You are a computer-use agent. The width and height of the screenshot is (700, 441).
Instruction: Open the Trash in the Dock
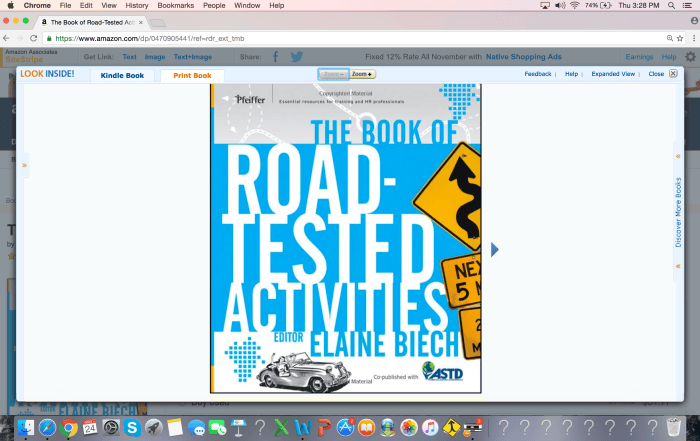coord(673,427)
